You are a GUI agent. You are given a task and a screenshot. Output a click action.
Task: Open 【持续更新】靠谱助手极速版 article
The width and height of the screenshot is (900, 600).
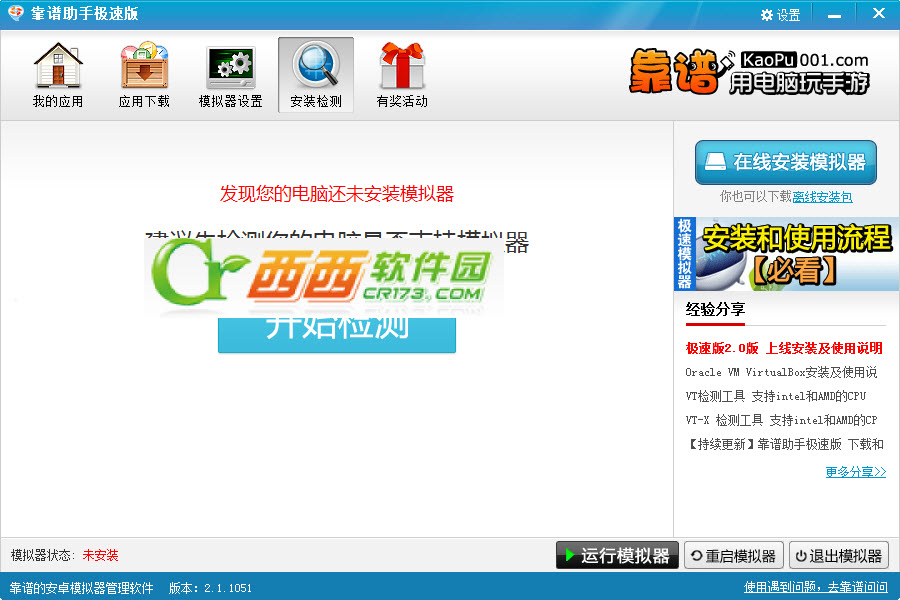785,444
